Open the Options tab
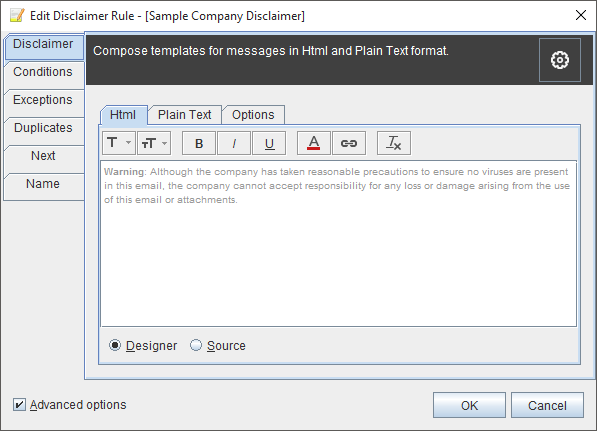 pos(253,115)
